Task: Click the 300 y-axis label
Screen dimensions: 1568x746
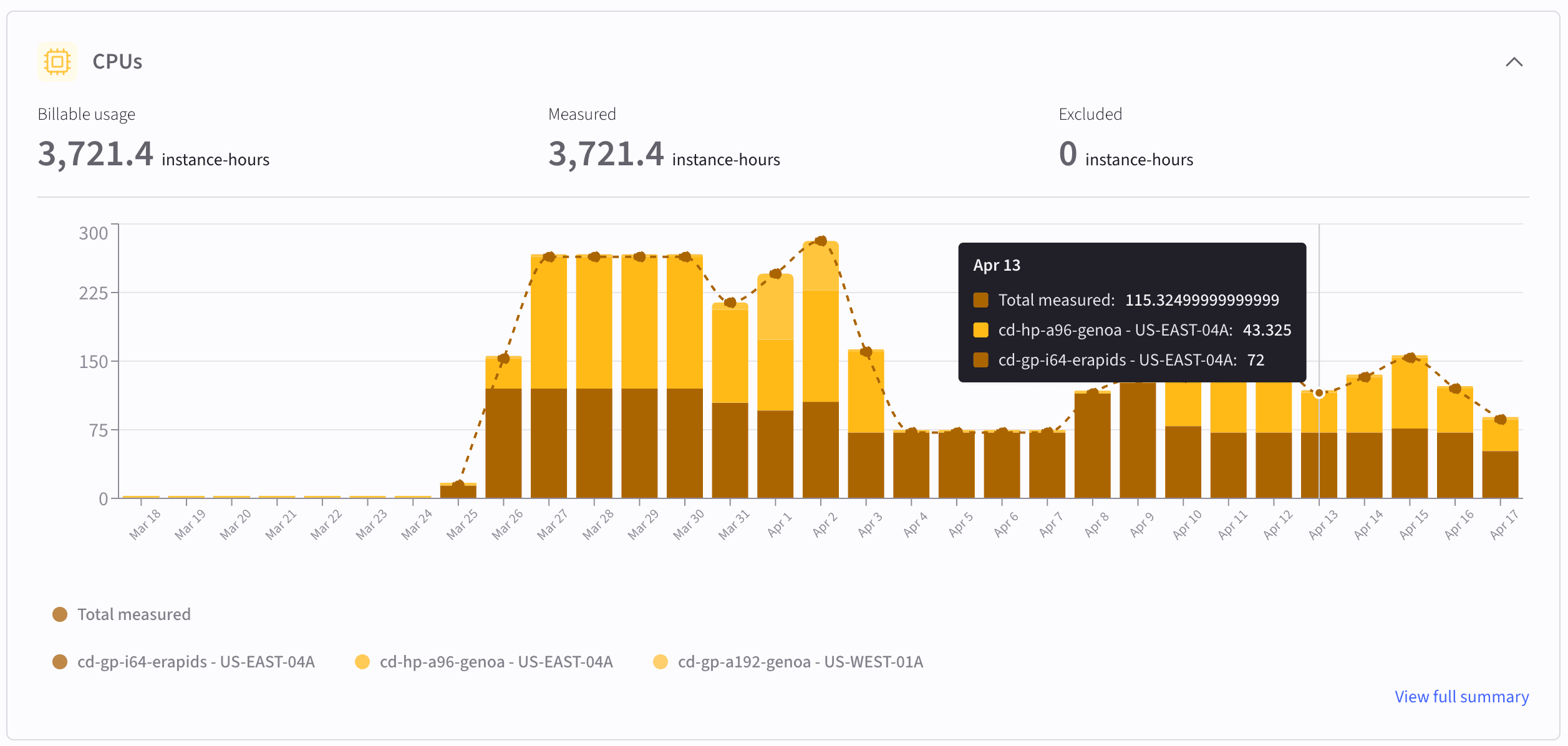Action: click(94, 233)
